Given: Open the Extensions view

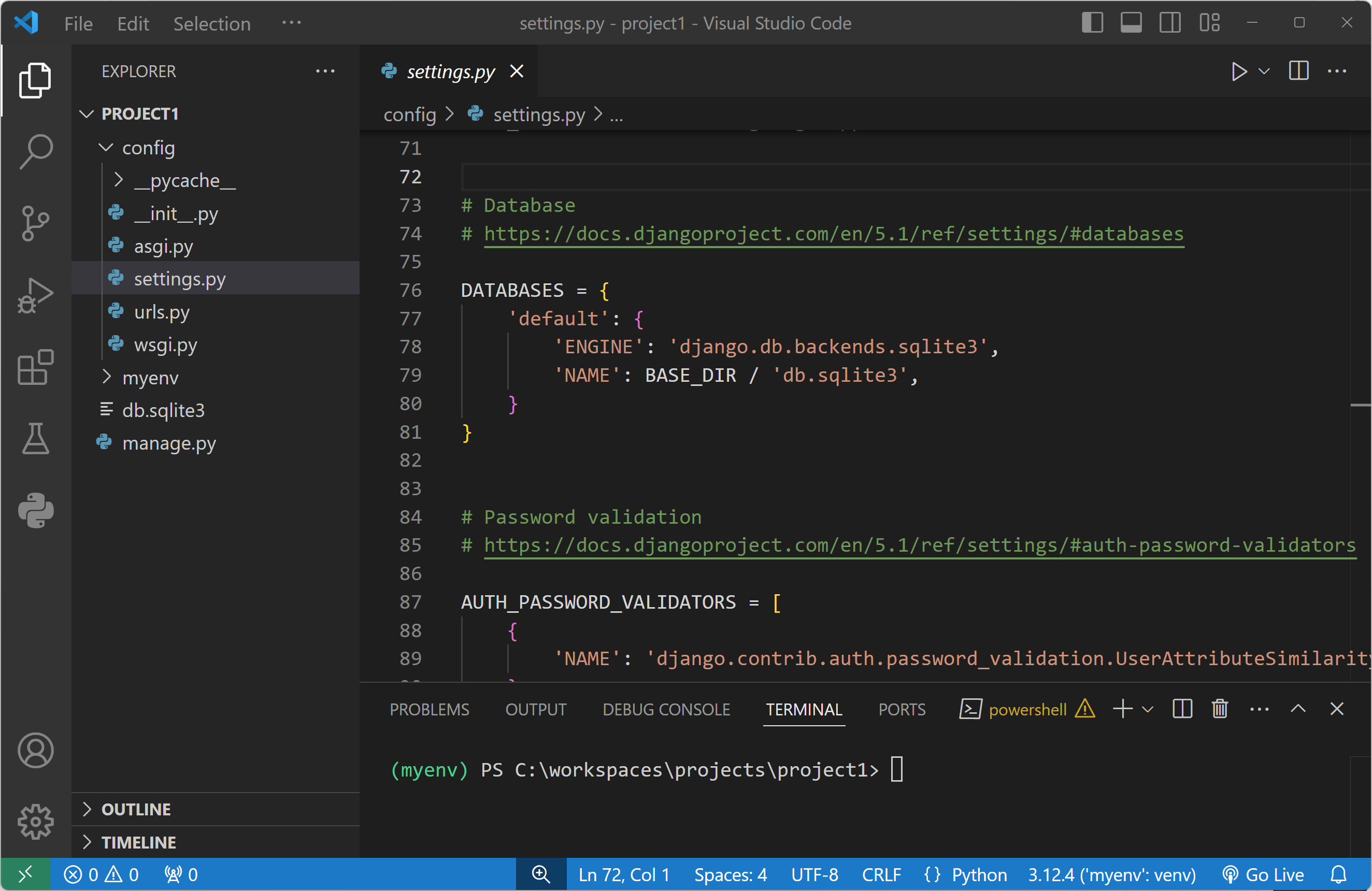Looking at the screenshot, I should (x=36, y=367).
